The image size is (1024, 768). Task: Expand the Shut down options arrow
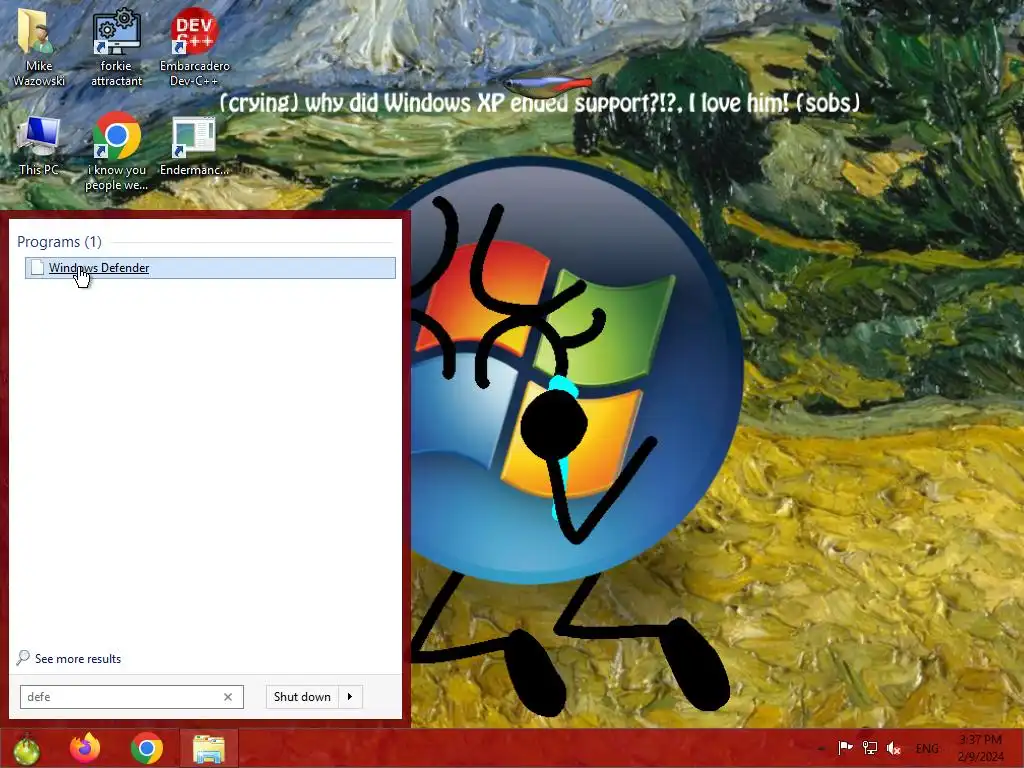coord(350,697)
